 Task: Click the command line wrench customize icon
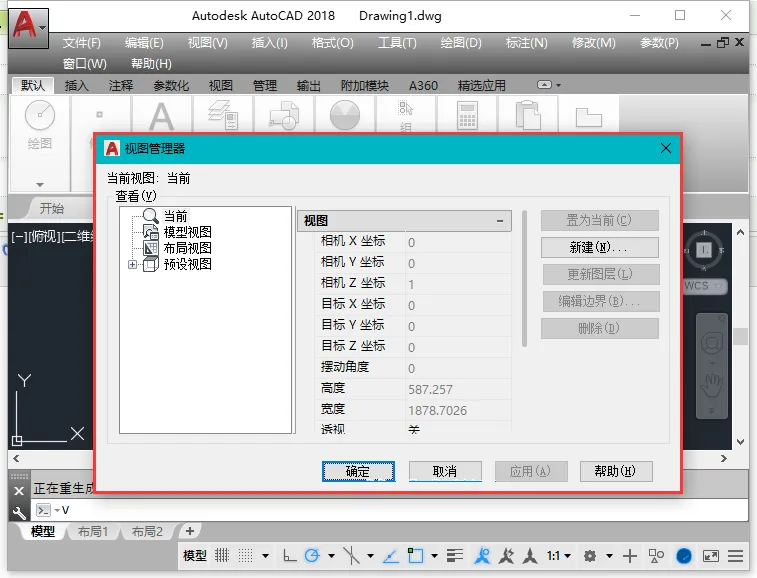pyautogui.click(x=19, y=512)
